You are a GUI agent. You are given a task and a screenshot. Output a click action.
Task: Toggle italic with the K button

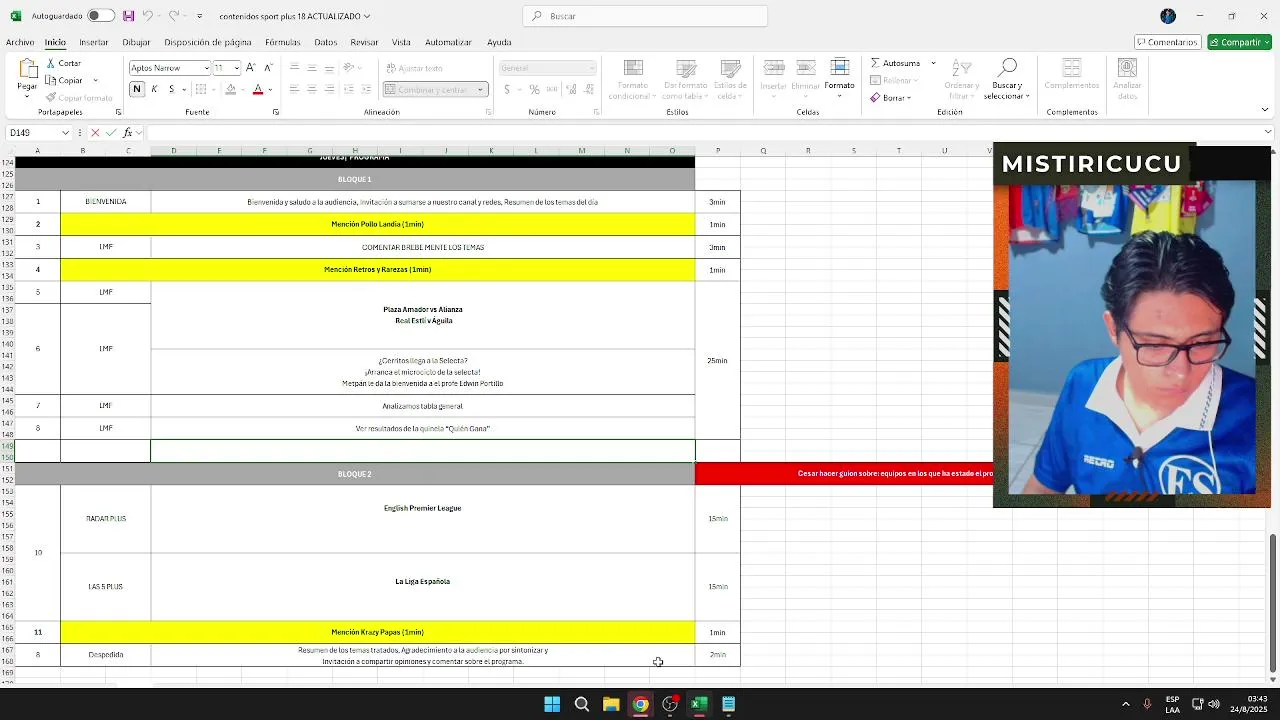(154, 89)
